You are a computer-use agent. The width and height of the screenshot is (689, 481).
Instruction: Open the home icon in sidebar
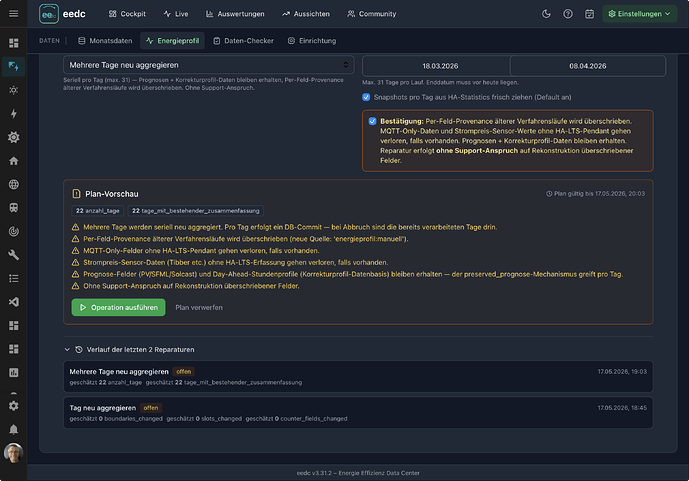14,161
